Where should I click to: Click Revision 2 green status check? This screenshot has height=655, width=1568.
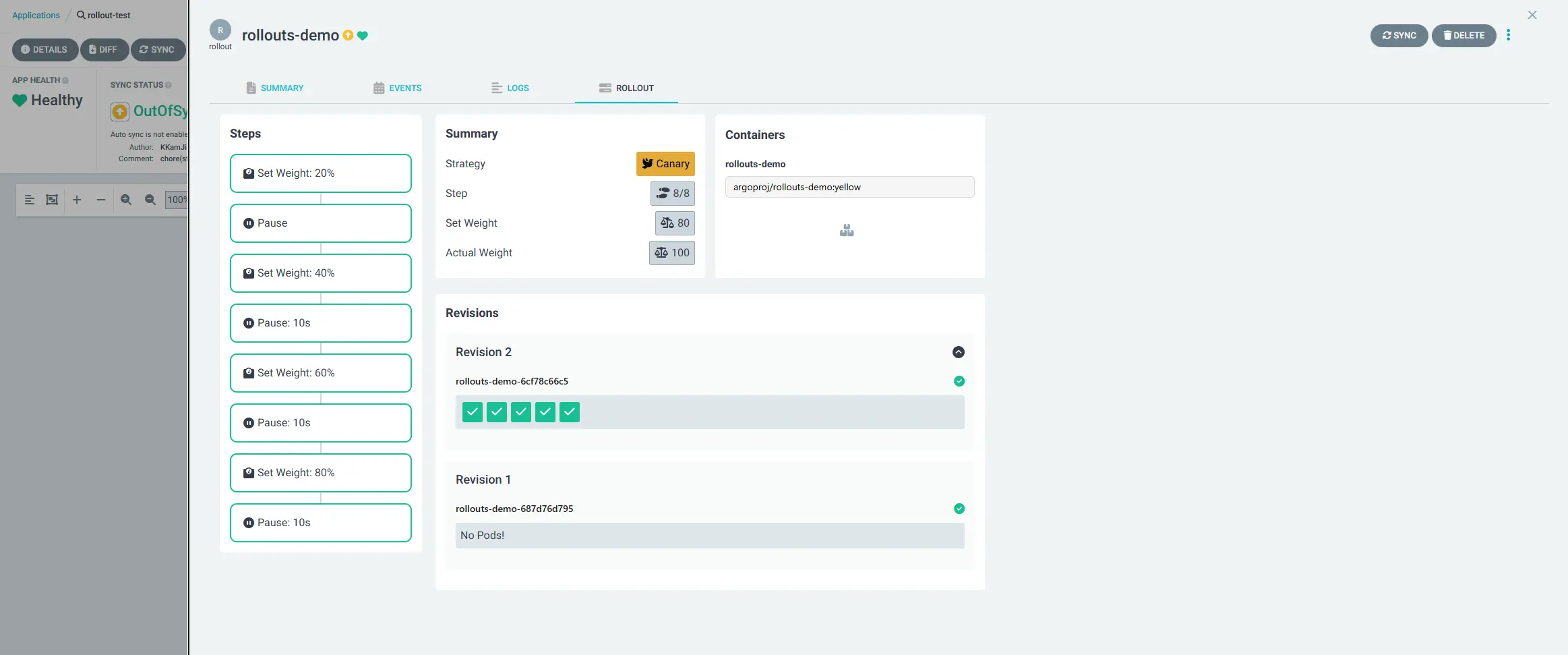959,381
